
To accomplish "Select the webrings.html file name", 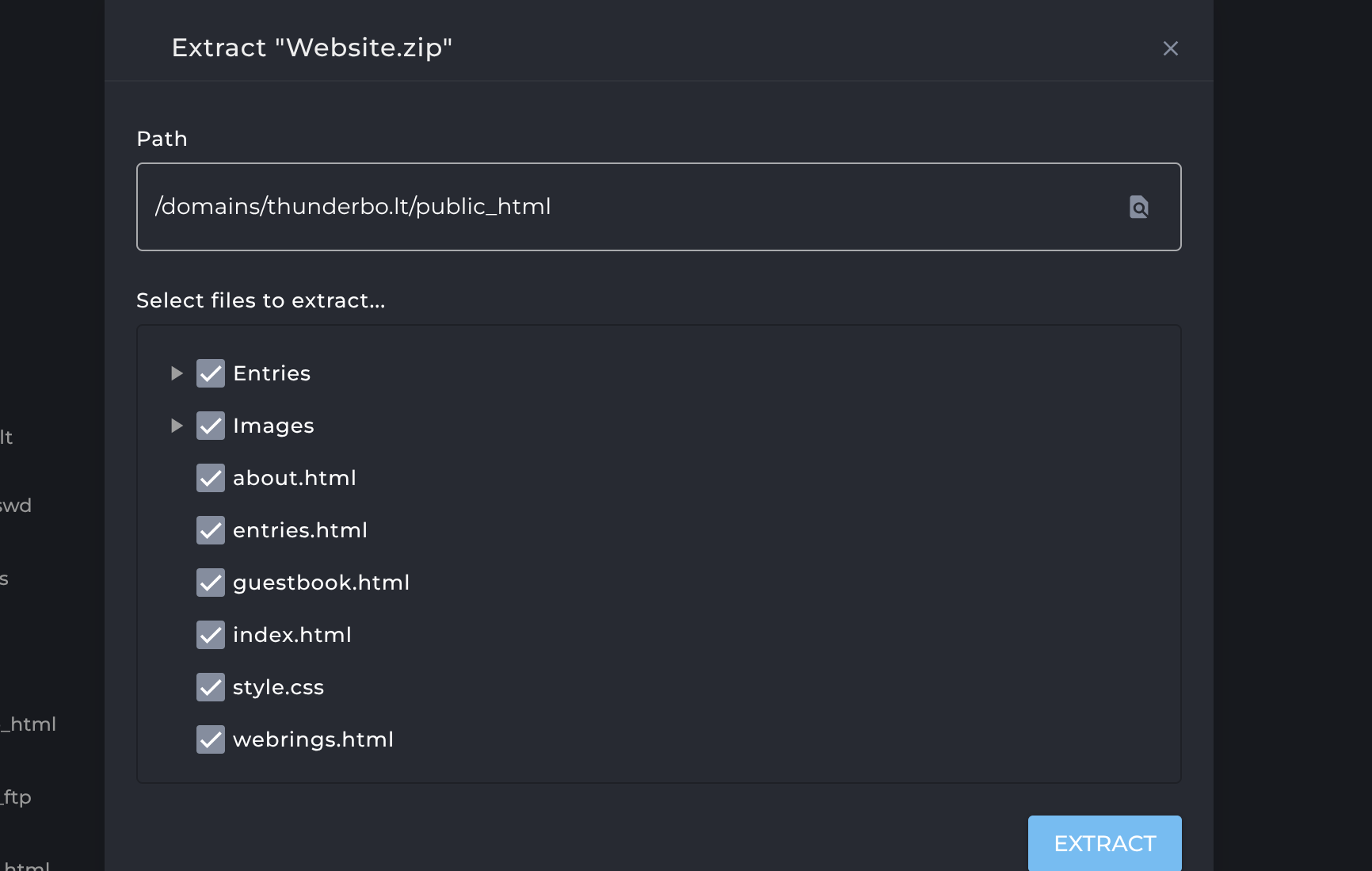I will pyautogui.click(x=313, y=739).
